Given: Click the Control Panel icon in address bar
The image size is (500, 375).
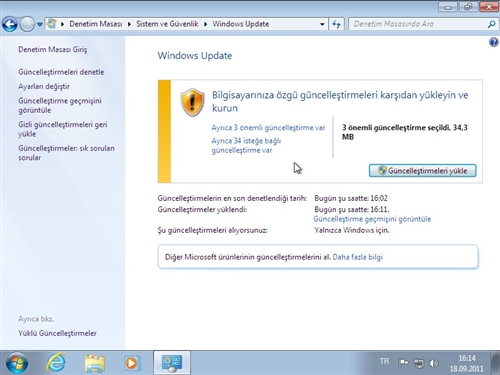Looking at the screenshot, I should (51, 24).
